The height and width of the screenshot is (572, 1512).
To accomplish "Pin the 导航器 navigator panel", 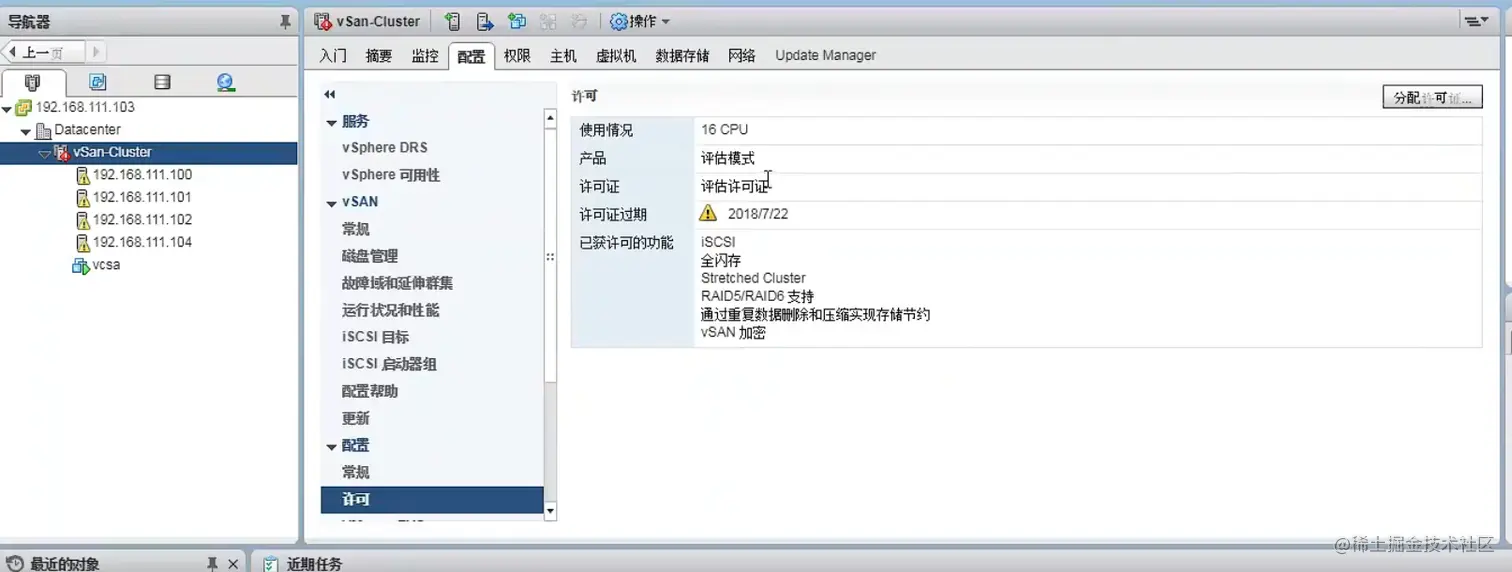I will click(286, 21).
